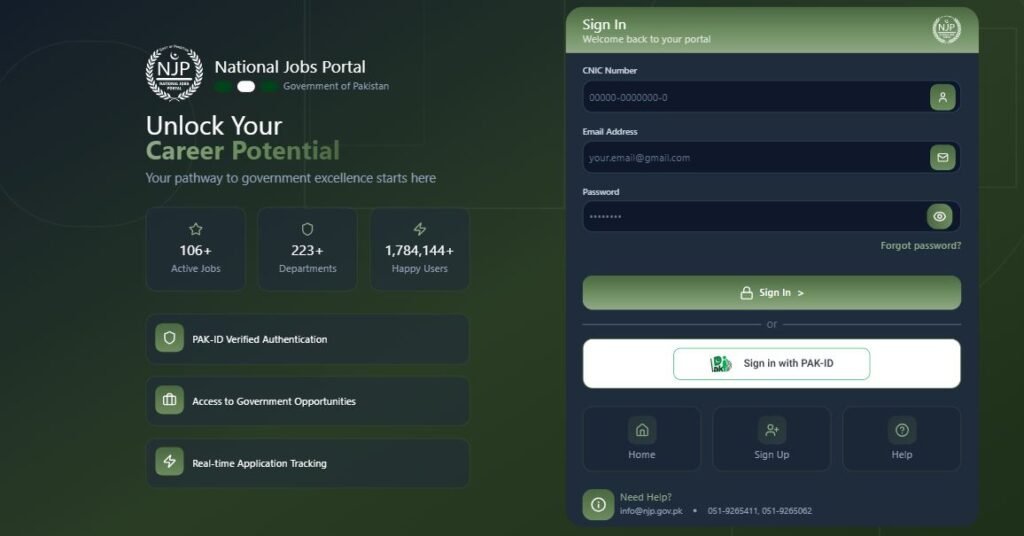The width and height of the screenshot is (1024, 536).
Task: Focus the Password input field
Action: (754, 217)
